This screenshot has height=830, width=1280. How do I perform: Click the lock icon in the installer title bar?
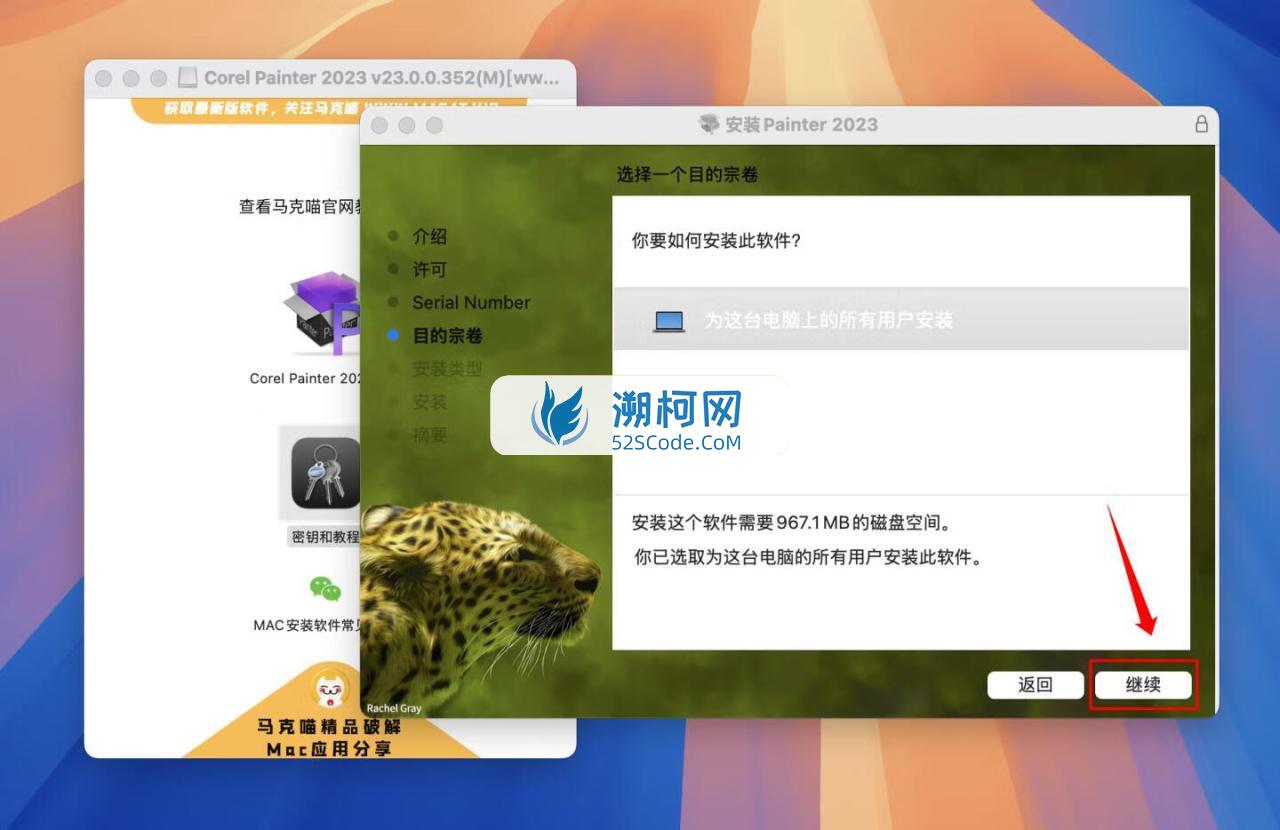point(1201,124)
